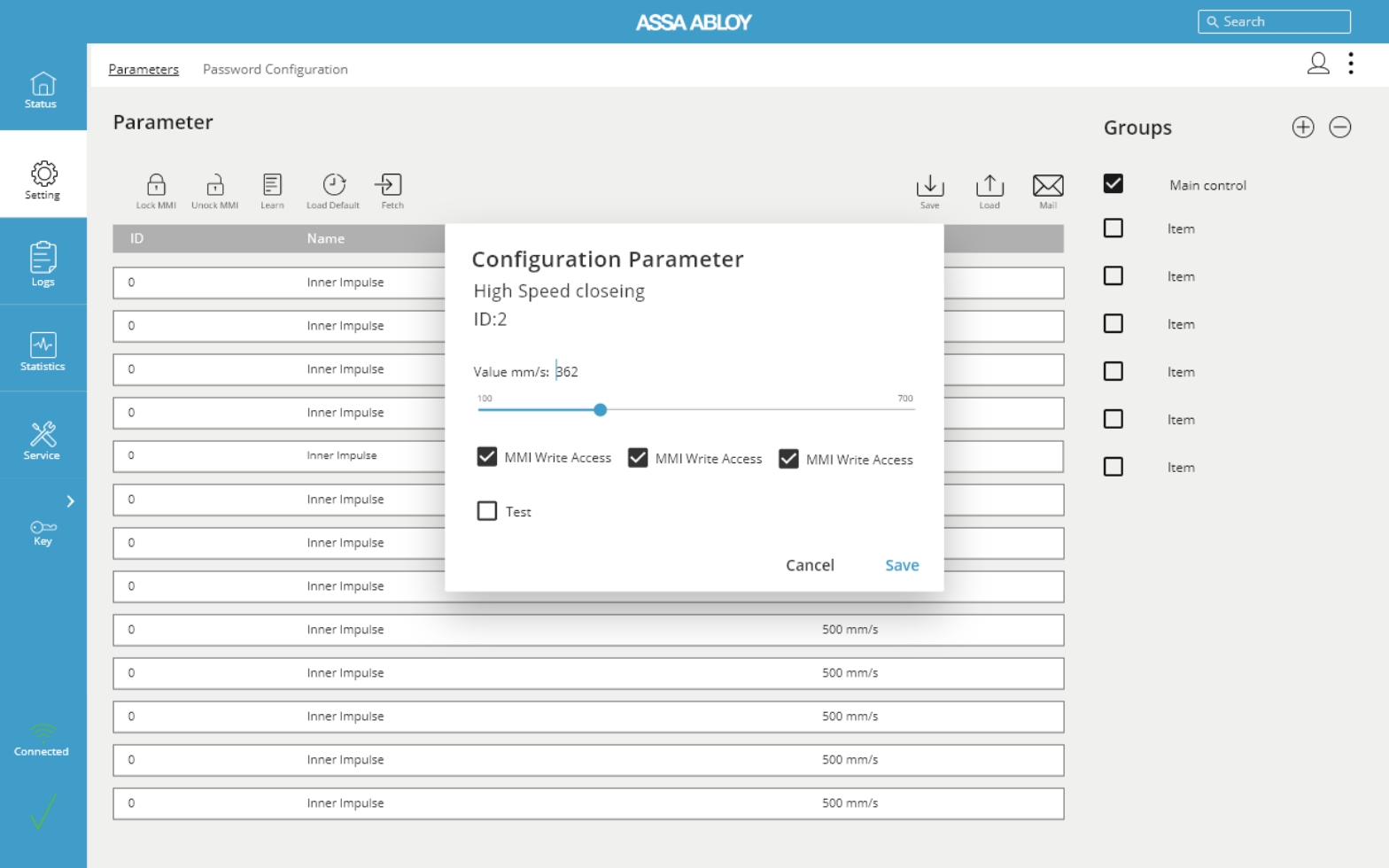Click the Mail envelope icon

pos(1047,186)
